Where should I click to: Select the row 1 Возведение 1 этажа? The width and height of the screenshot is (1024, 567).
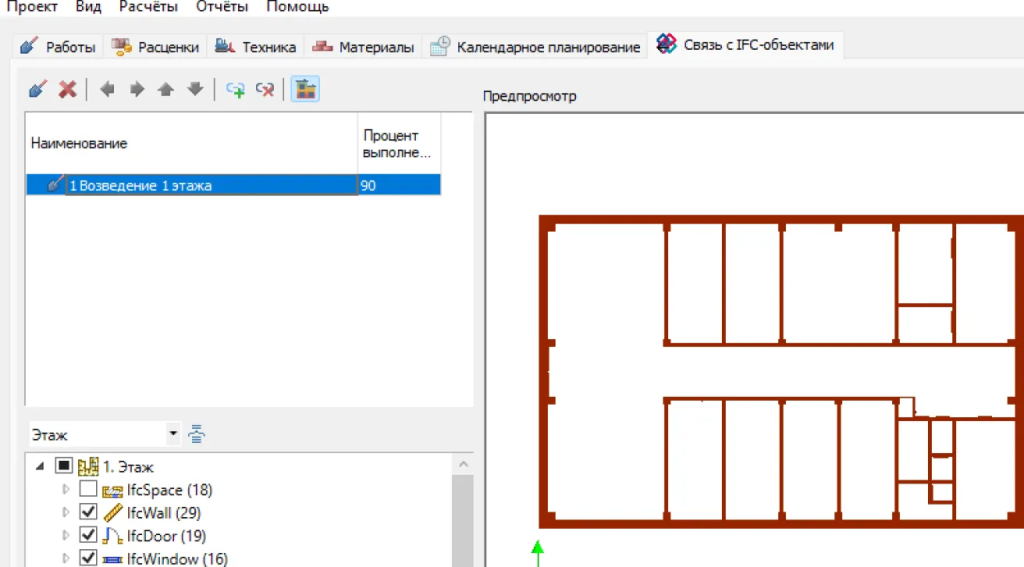[x=233, y=185]
